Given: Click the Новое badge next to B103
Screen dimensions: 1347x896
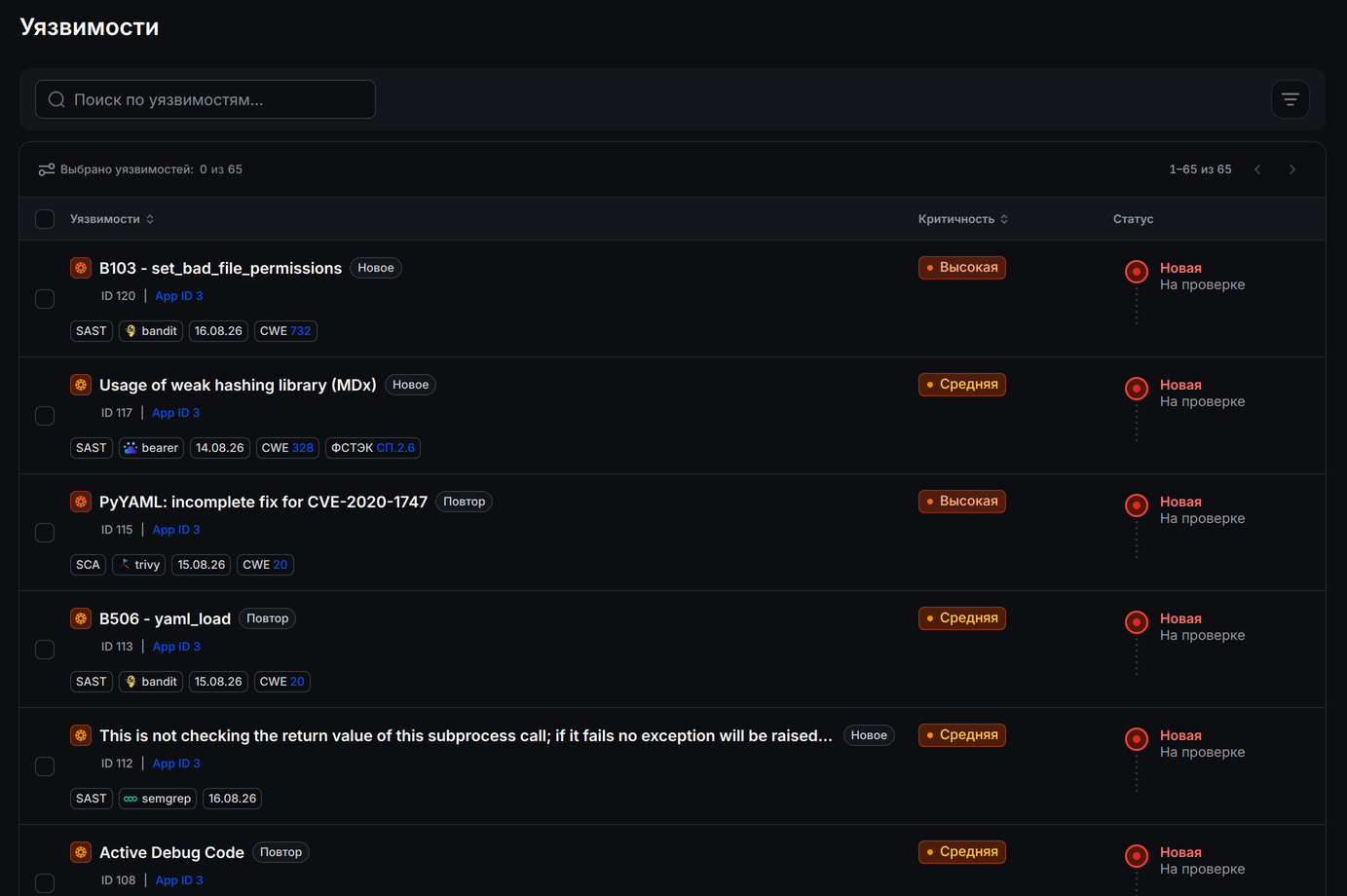Looking at the screenshot, I should coord(376,268).
